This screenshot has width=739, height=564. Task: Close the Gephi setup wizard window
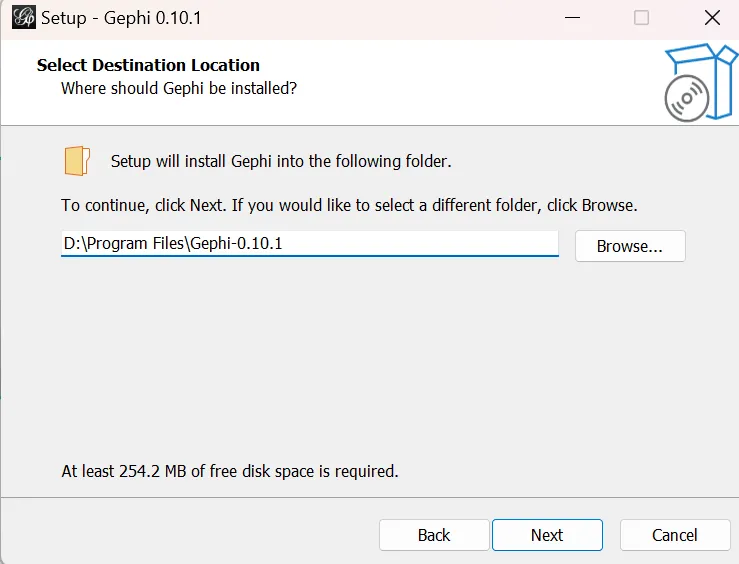click(711, 18)
